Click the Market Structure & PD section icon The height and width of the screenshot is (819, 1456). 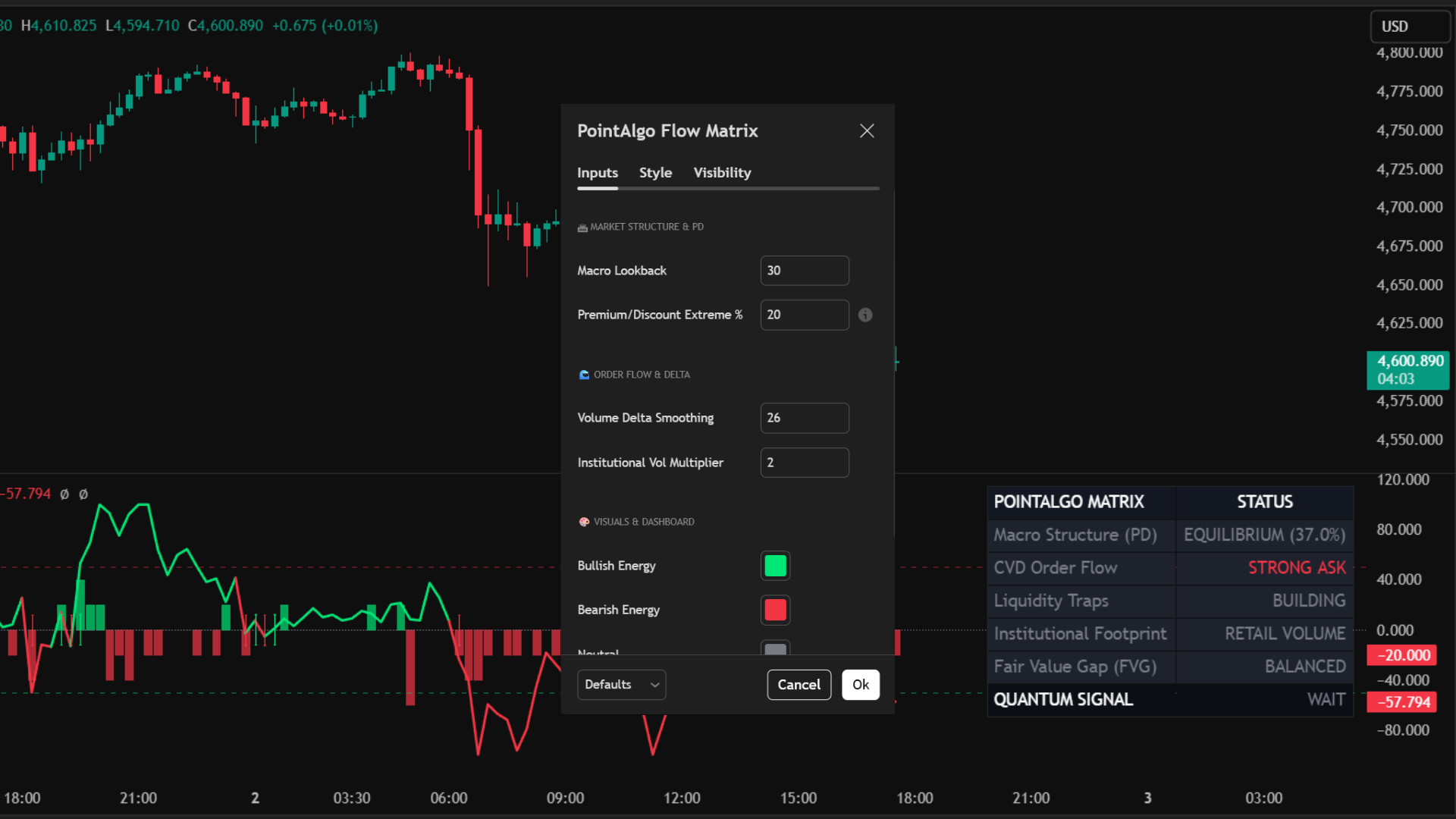pyautogui.click(x=582, y=227)
